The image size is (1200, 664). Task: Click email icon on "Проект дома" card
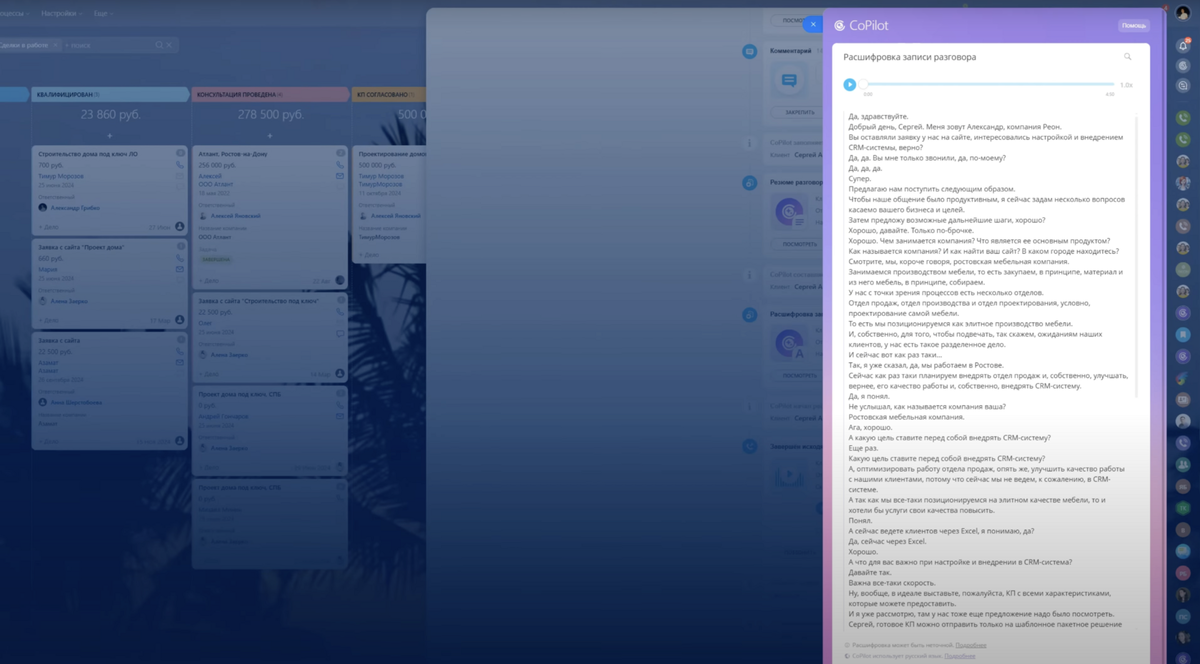(x=180, y=269)
